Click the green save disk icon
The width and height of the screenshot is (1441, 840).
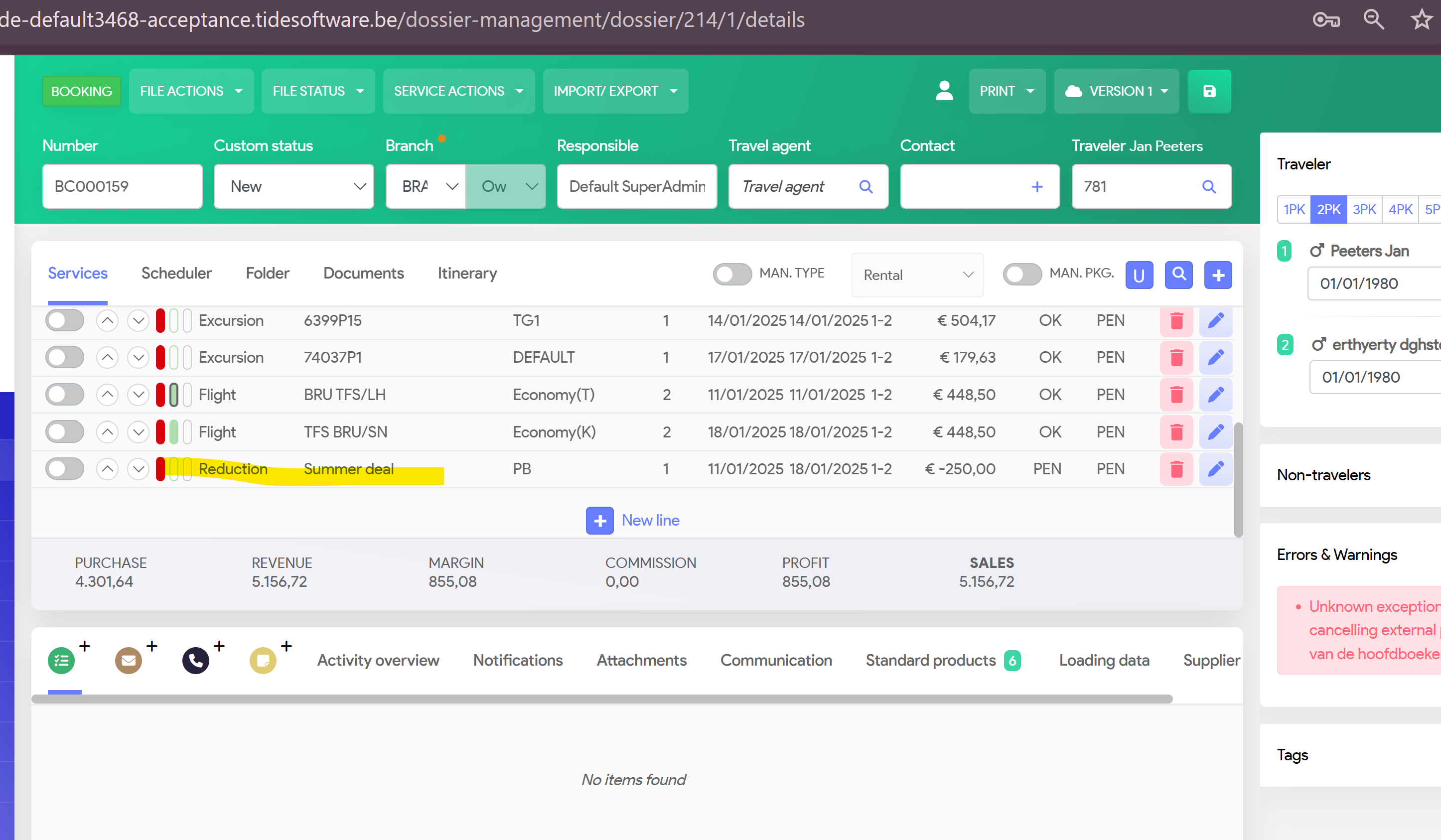pyautogui.click(x=1209, y=92)
